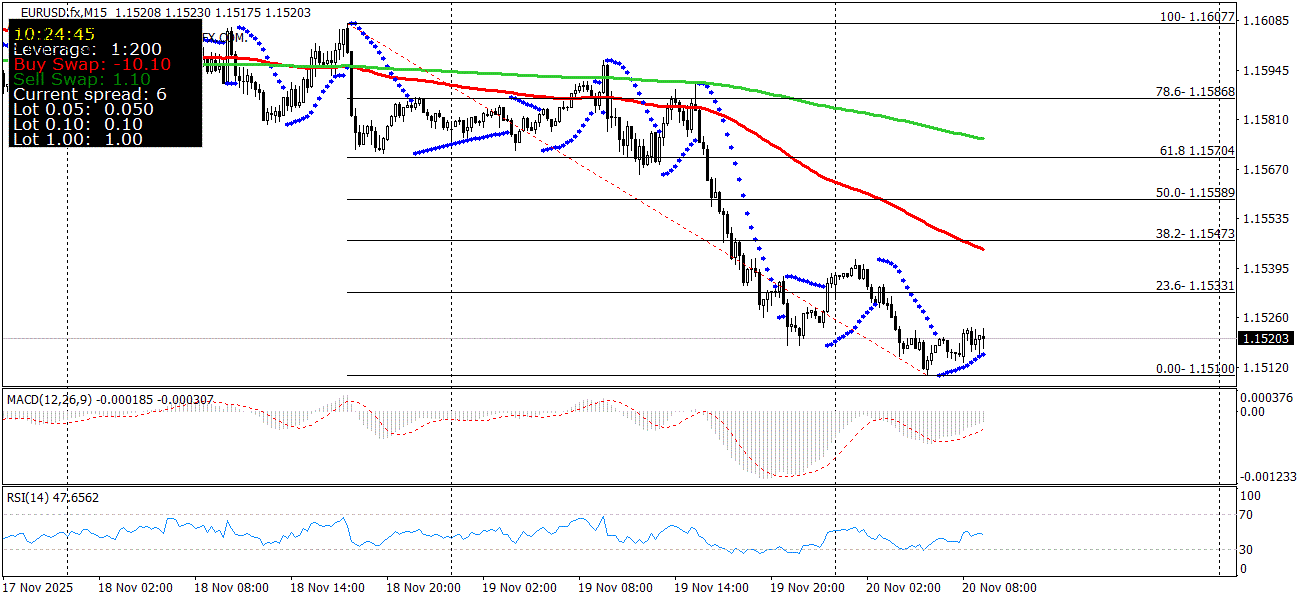Select time axis label 19 Nov 02:00

[x=520, y=587]
